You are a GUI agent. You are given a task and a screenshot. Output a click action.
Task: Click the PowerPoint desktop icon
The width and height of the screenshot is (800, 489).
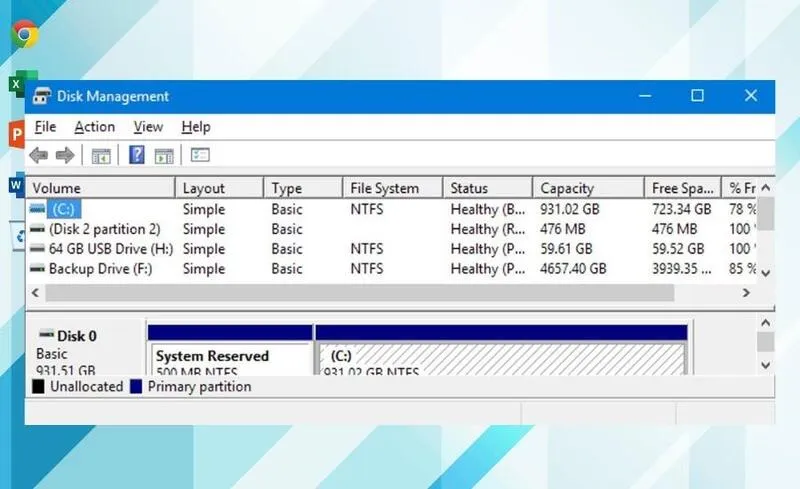[17, 135]
